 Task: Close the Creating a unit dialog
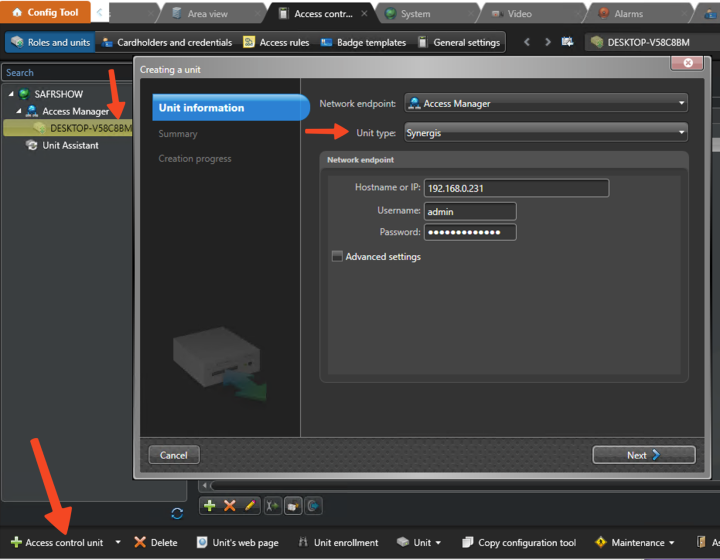tap(687, 63)
